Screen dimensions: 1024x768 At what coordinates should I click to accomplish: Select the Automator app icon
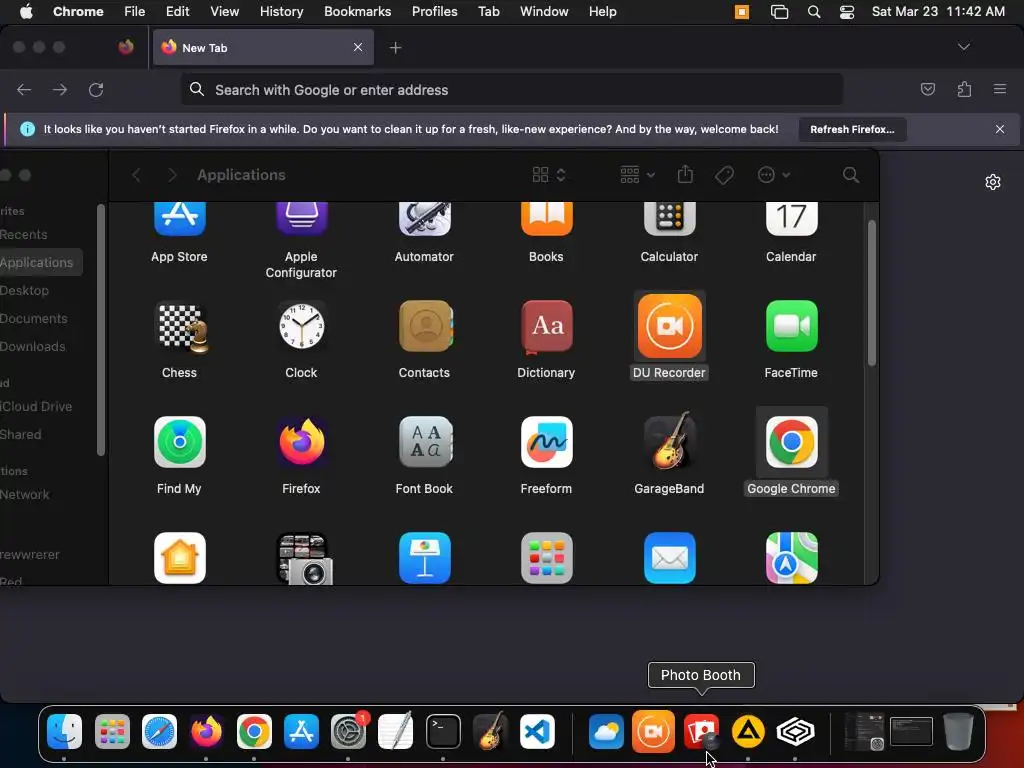[424, 219]
